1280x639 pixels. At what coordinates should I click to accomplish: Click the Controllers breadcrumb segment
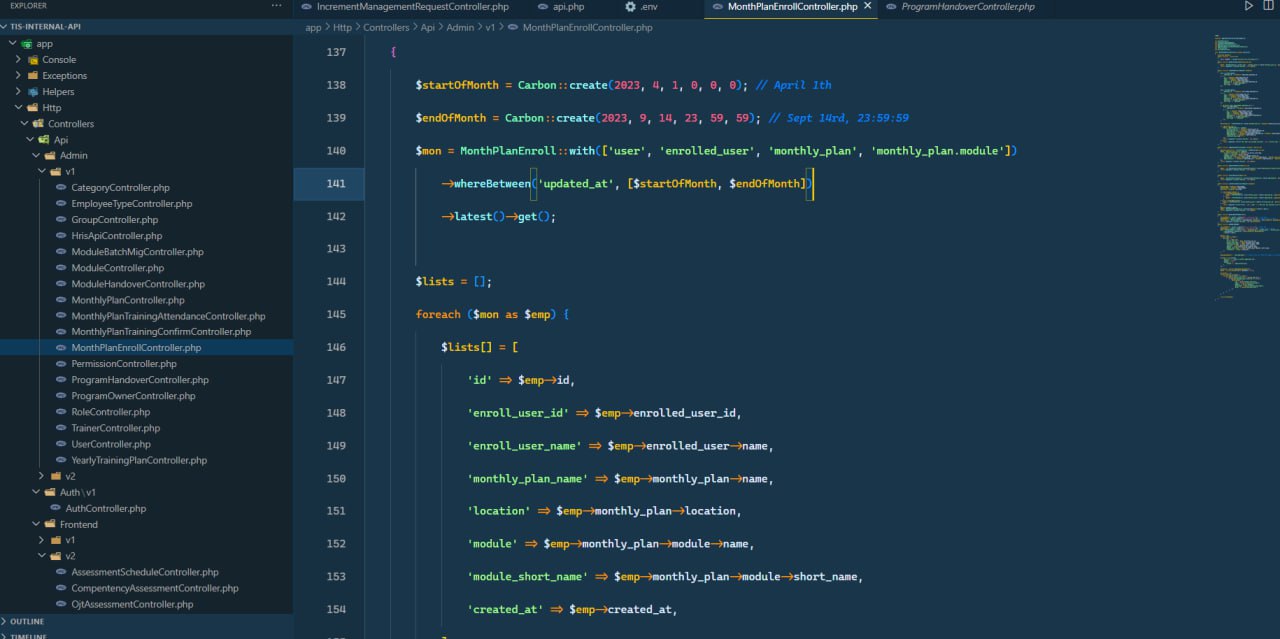[385, 28]
